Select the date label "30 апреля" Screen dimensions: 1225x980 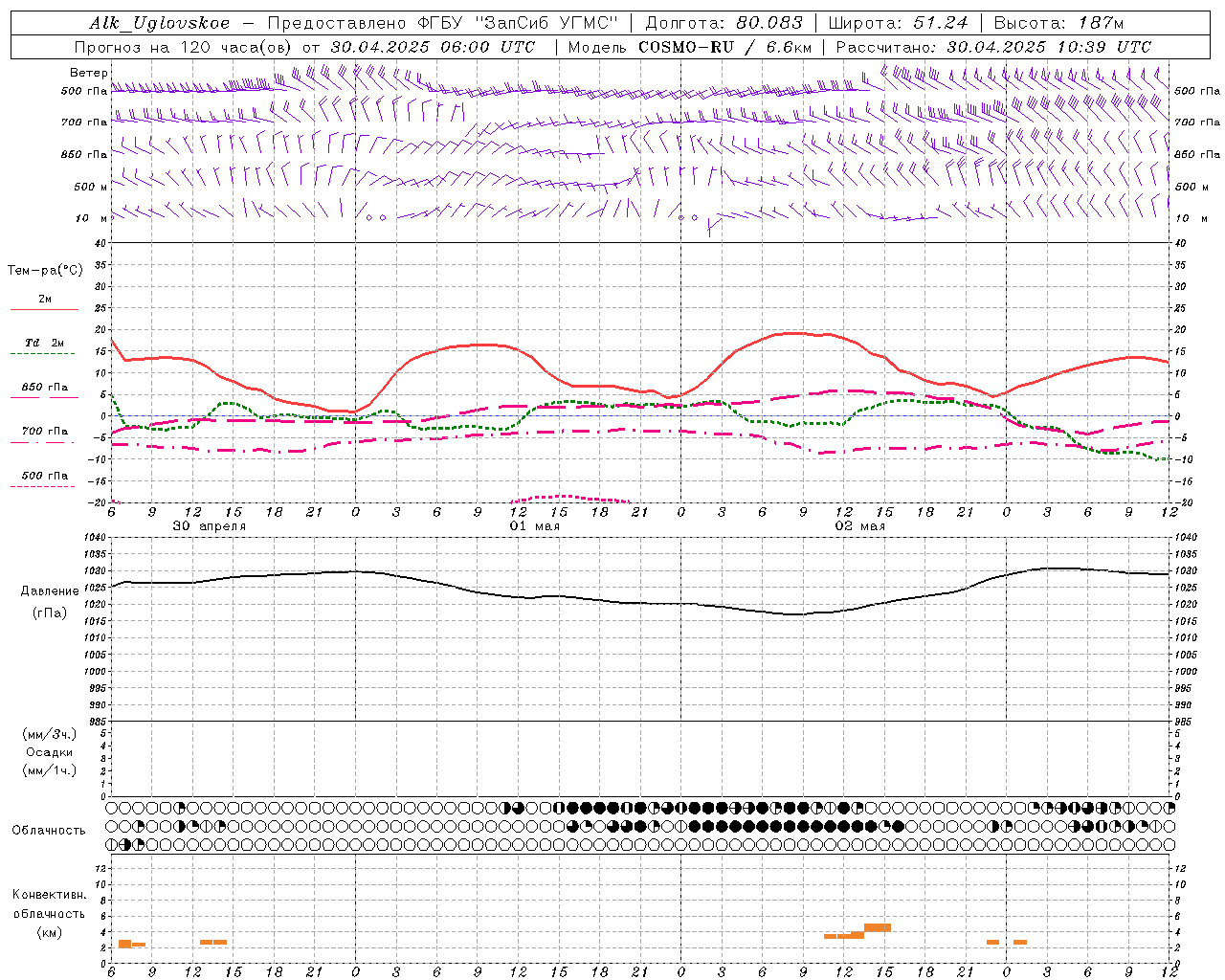click(210, 526)
